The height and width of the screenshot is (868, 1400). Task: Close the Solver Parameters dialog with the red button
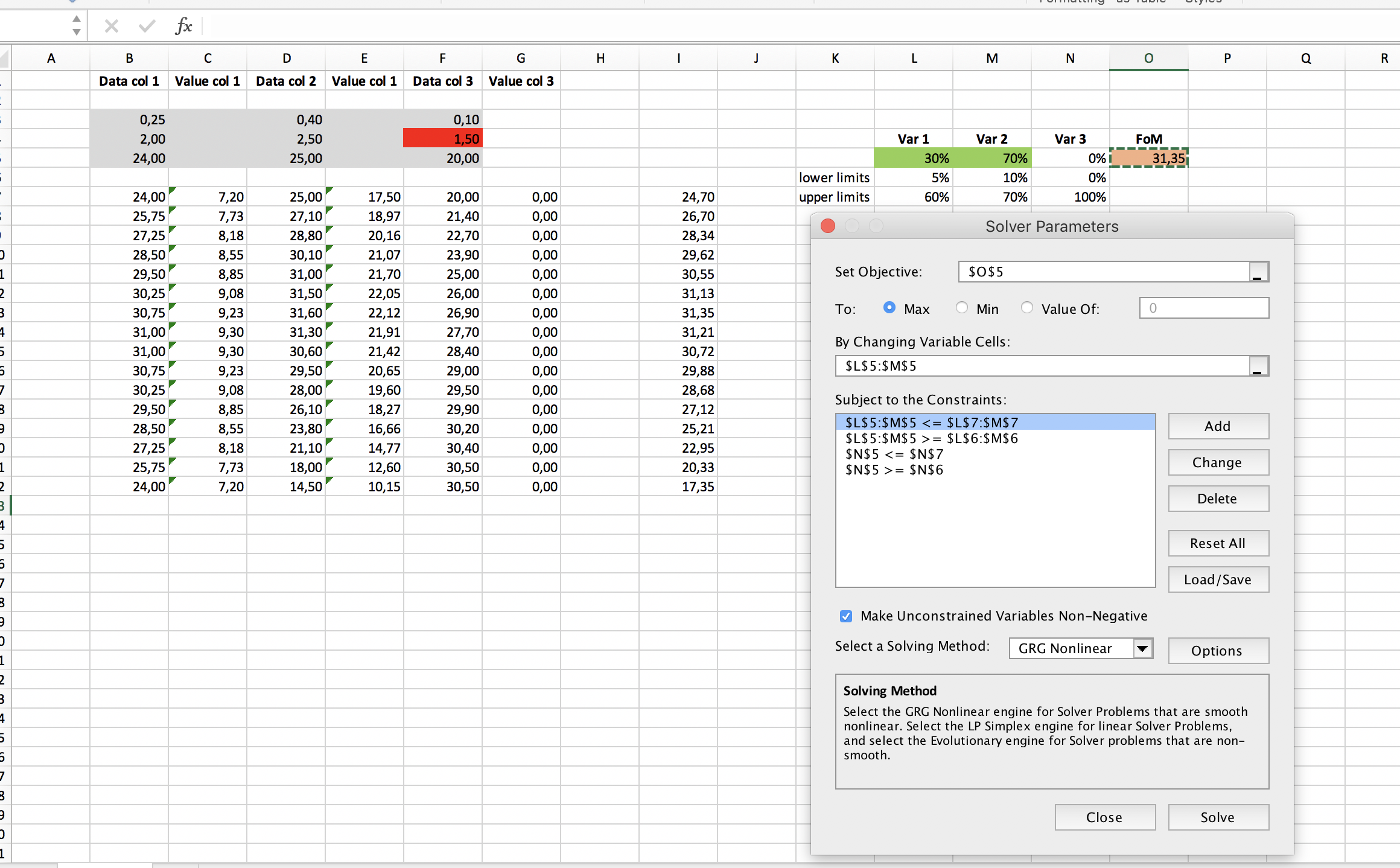tap(828, 226)
